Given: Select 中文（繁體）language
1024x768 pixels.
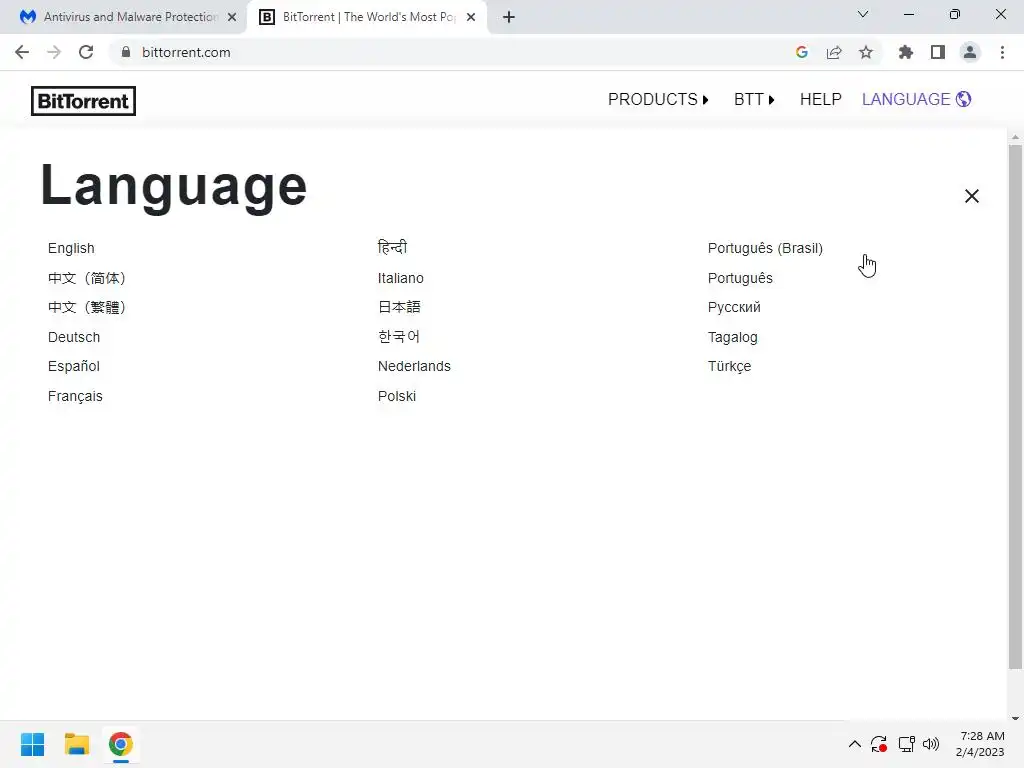Looking at the screenshot, I should pyautogui.click(x=86, y=307).
